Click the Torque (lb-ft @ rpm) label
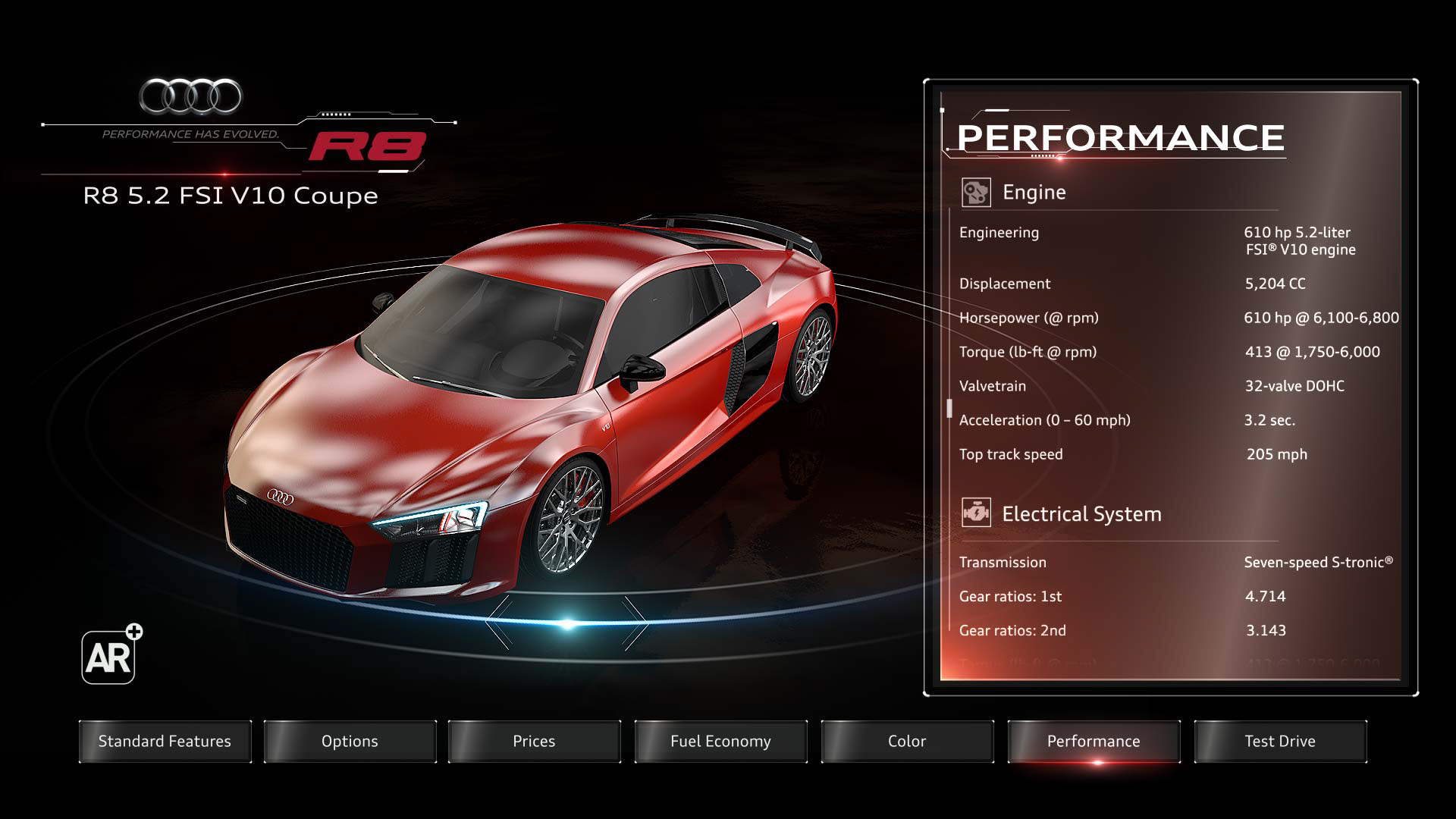The height and width of the screenshot is (819, 1456). click(1028, 352)
